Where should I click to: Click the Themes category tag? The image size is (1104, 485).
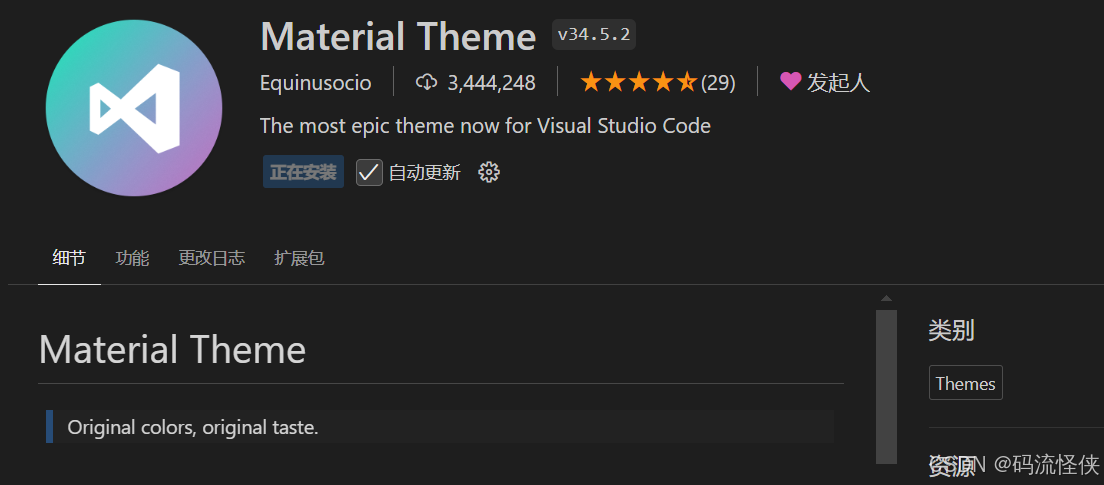[x=965, y=384]
